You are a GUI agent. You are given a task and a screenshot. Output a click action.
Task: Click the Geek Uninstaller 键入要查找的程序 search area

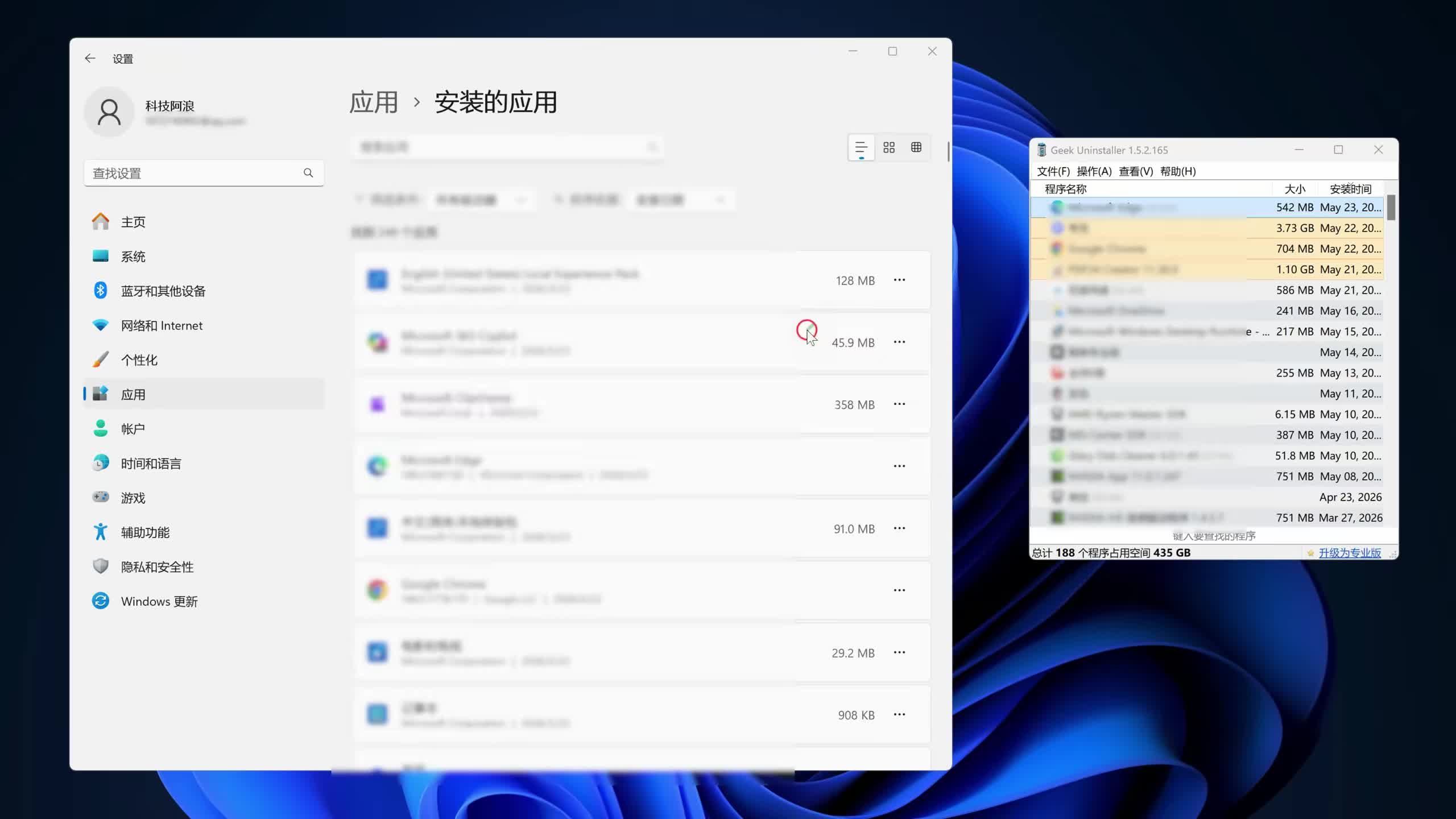[x=1214, y=536]
